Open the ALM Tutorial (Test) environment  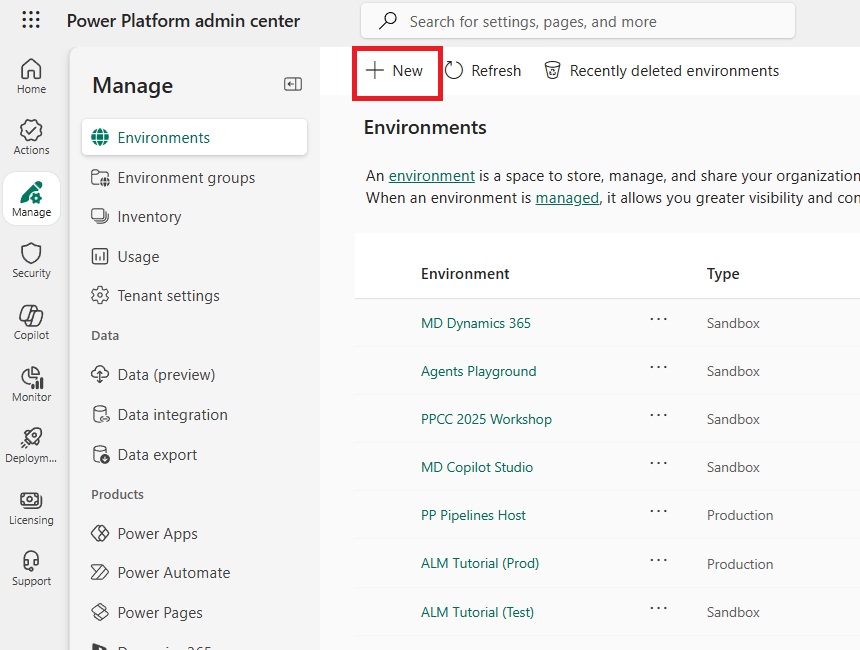[x=477, y=612]
